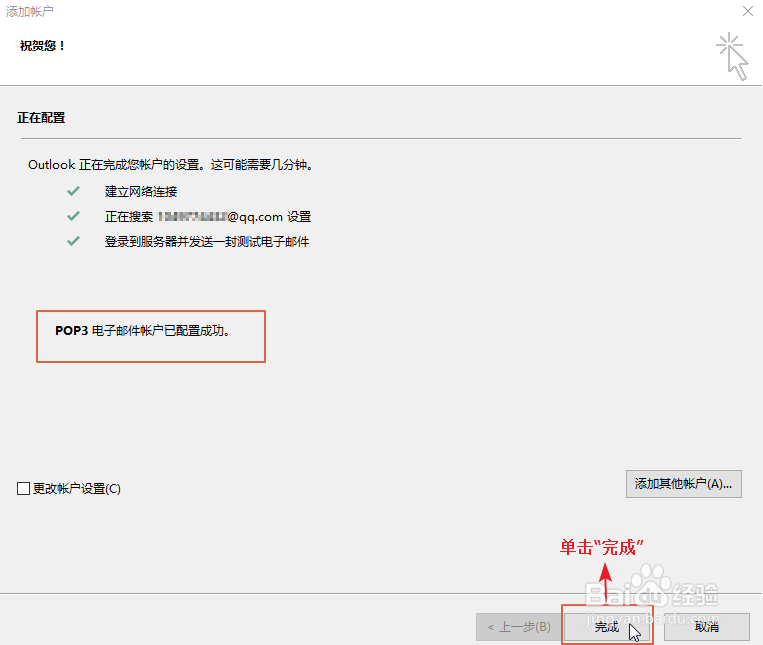763x645 pixels.
Task: Select the text 登录到服务器并发送一封测试电子邮件
Action: pyautogui.click(x=207, y=242)
